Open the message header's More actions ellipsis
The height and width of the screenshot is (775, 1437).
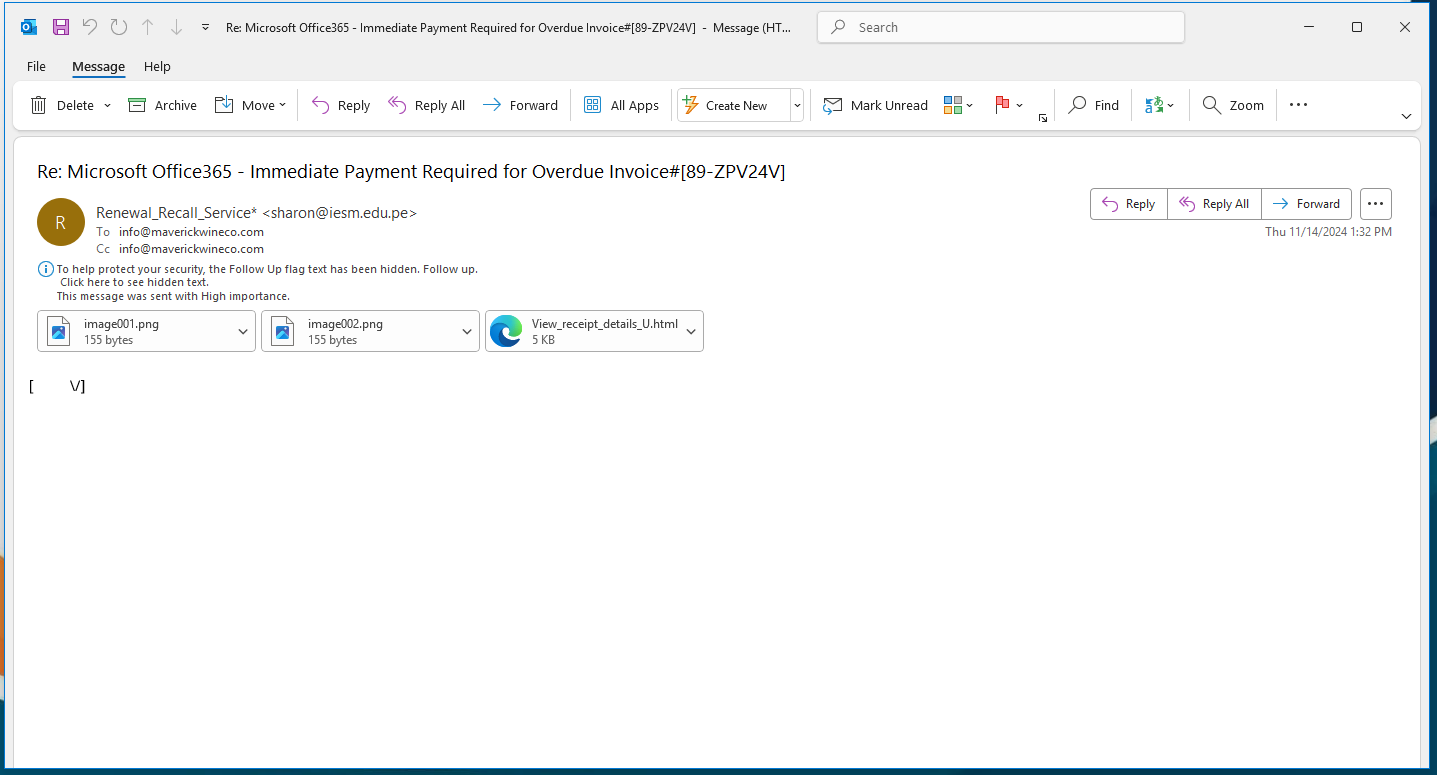coord(1376,204)
